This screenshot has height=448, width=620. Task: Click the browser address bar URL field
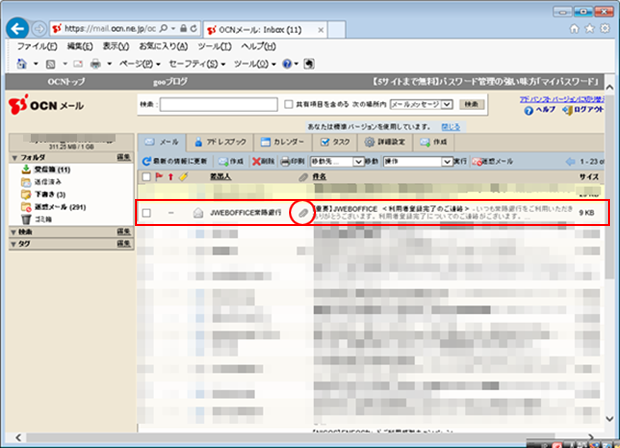pos(110,28)
